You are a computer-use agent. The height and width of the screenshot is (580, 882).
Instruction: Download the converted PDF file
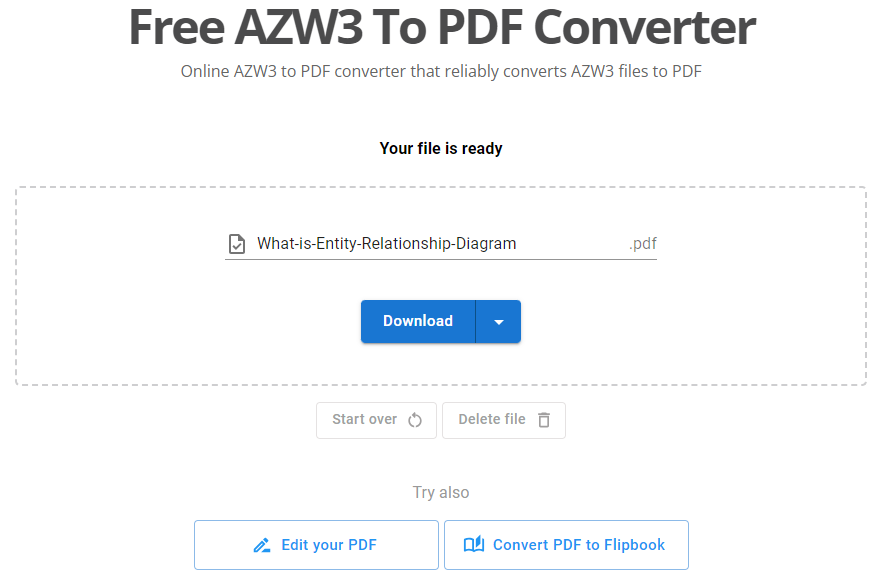(418, 322)
